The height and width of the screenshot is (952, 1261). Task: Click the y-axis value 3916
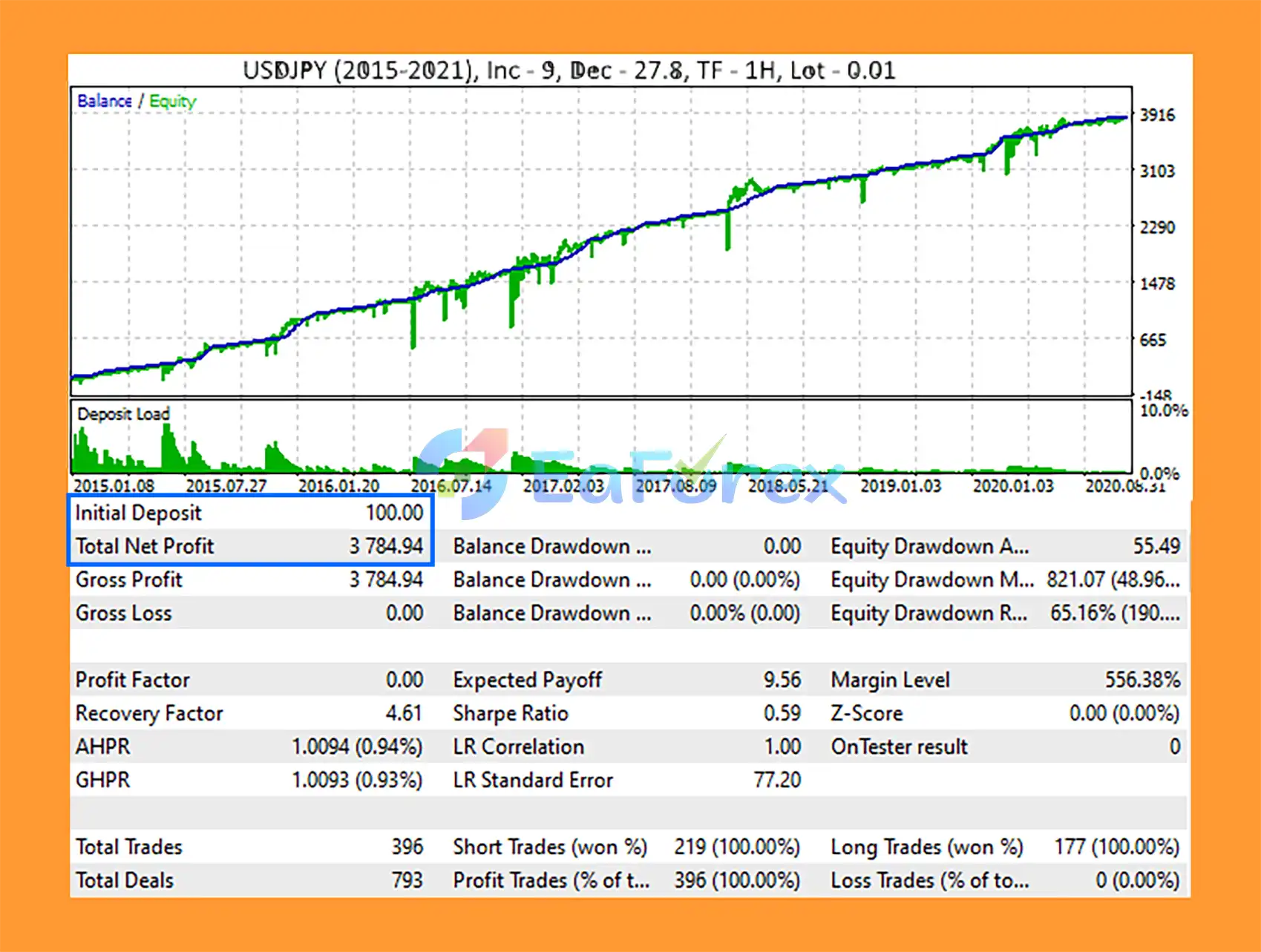tap(1157, 115)
